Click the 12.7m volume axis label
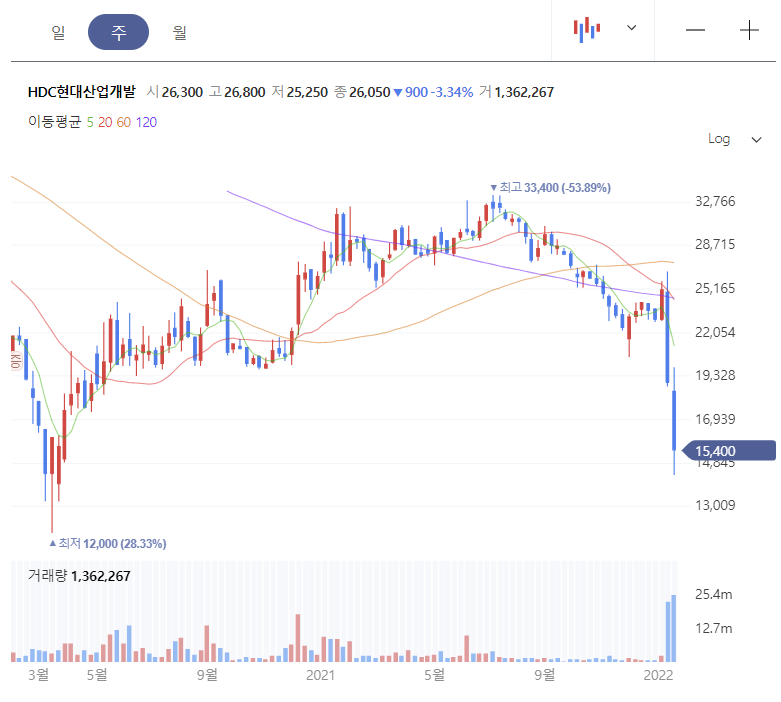Image resolution: width=781 pixels, height=702 pixels. click(714, 628)
